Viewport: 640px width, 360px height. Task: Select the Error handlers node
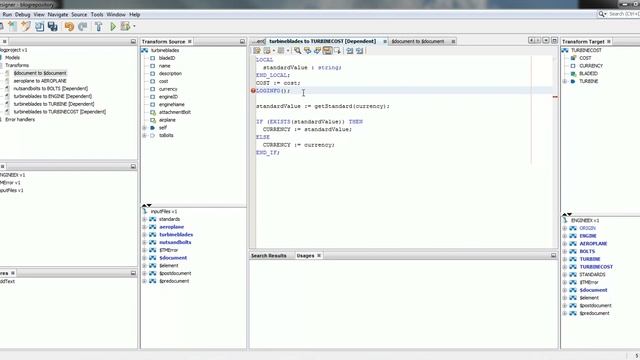coord(20,120)
